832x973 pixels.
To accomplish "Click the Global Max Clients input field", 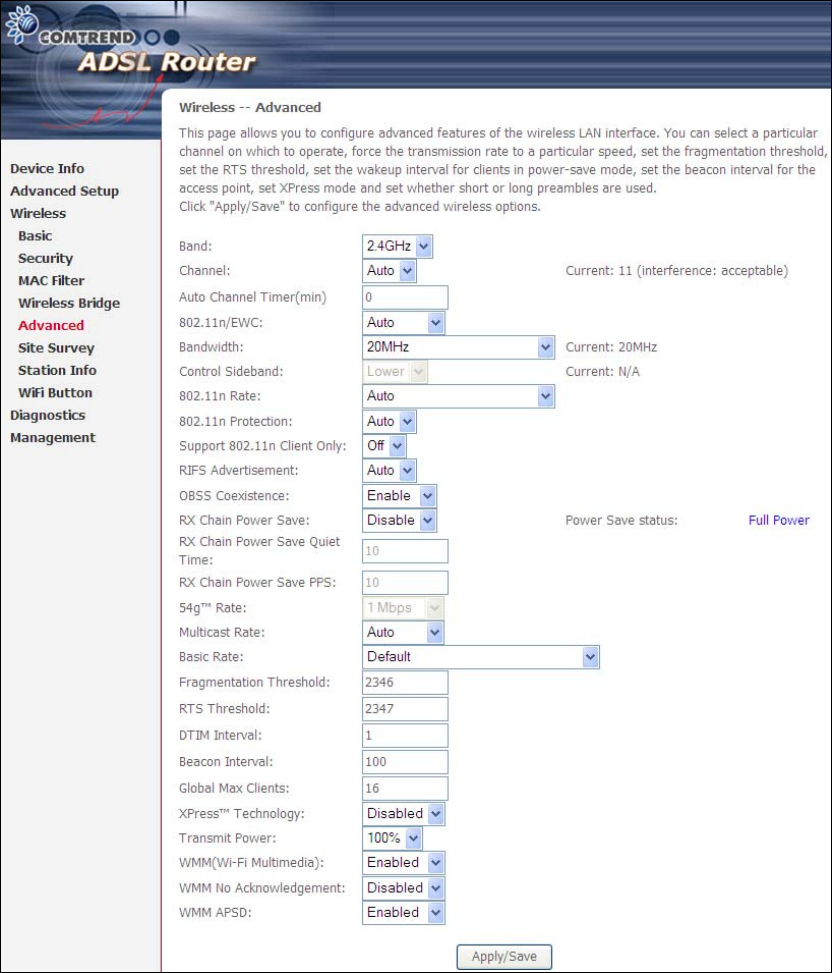I will point(405,789).
